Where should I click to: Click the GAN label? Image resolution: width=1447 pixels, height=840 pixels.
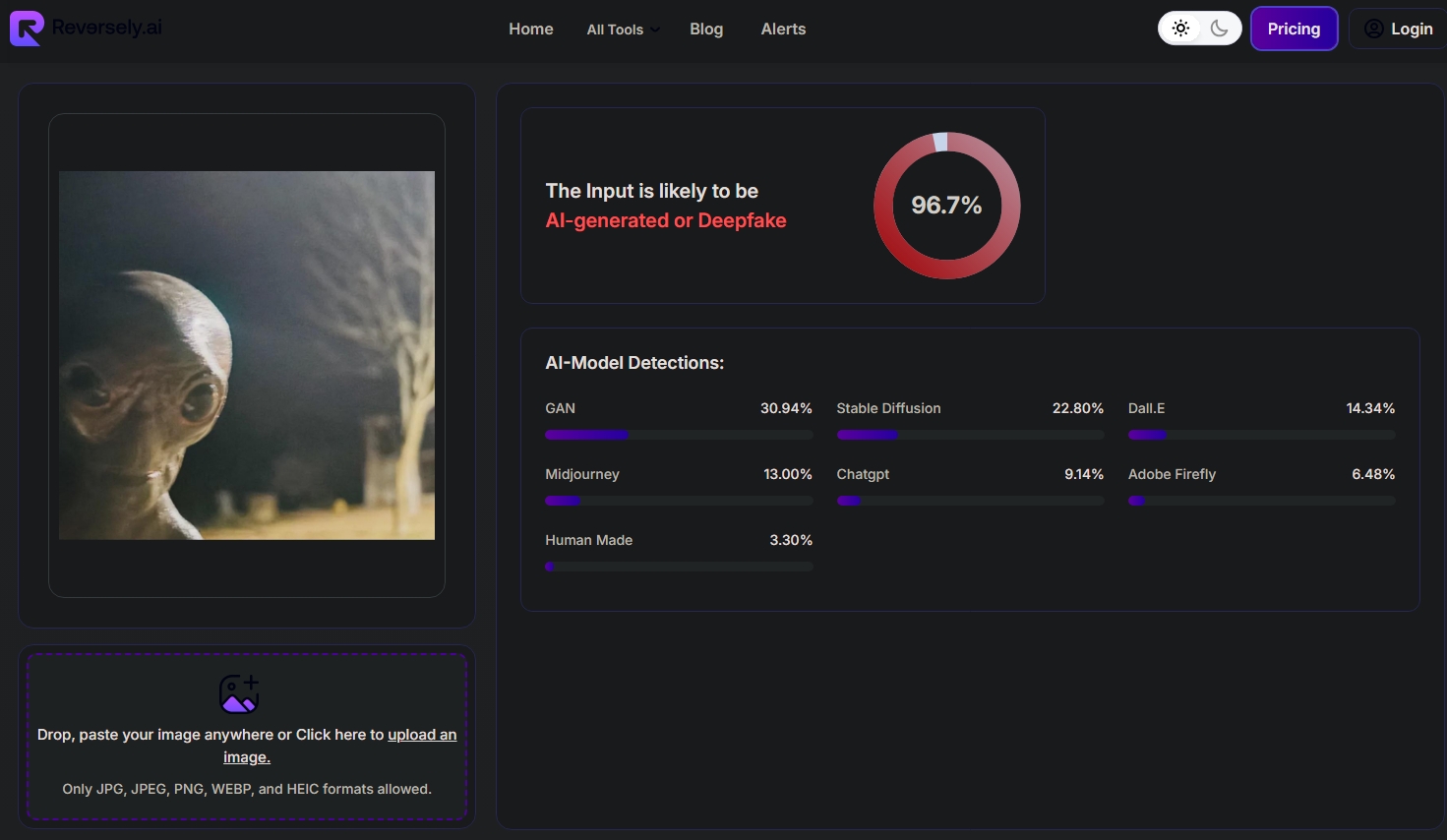click(560, 408)
